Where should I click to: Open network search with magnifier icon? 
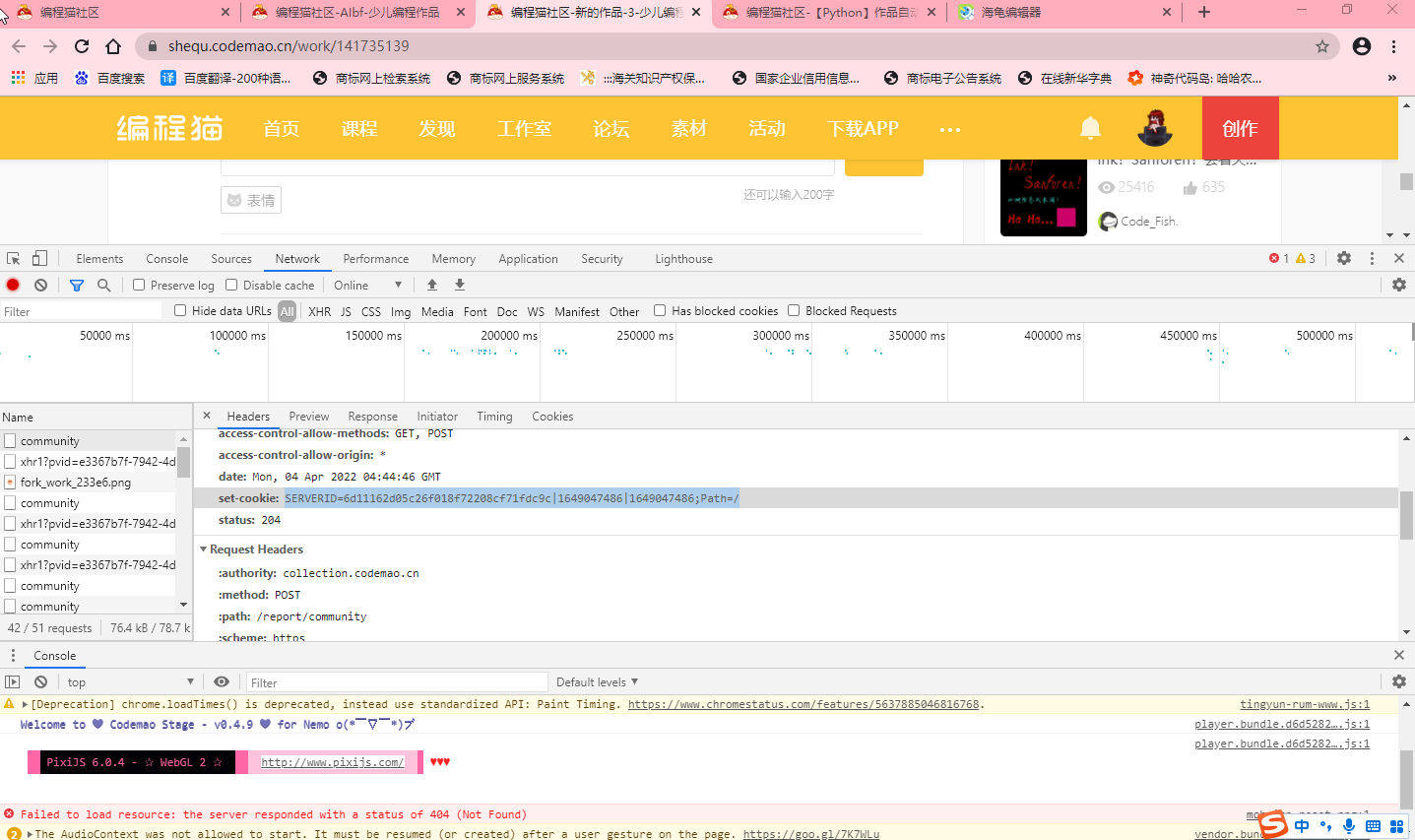coord(103,285)
